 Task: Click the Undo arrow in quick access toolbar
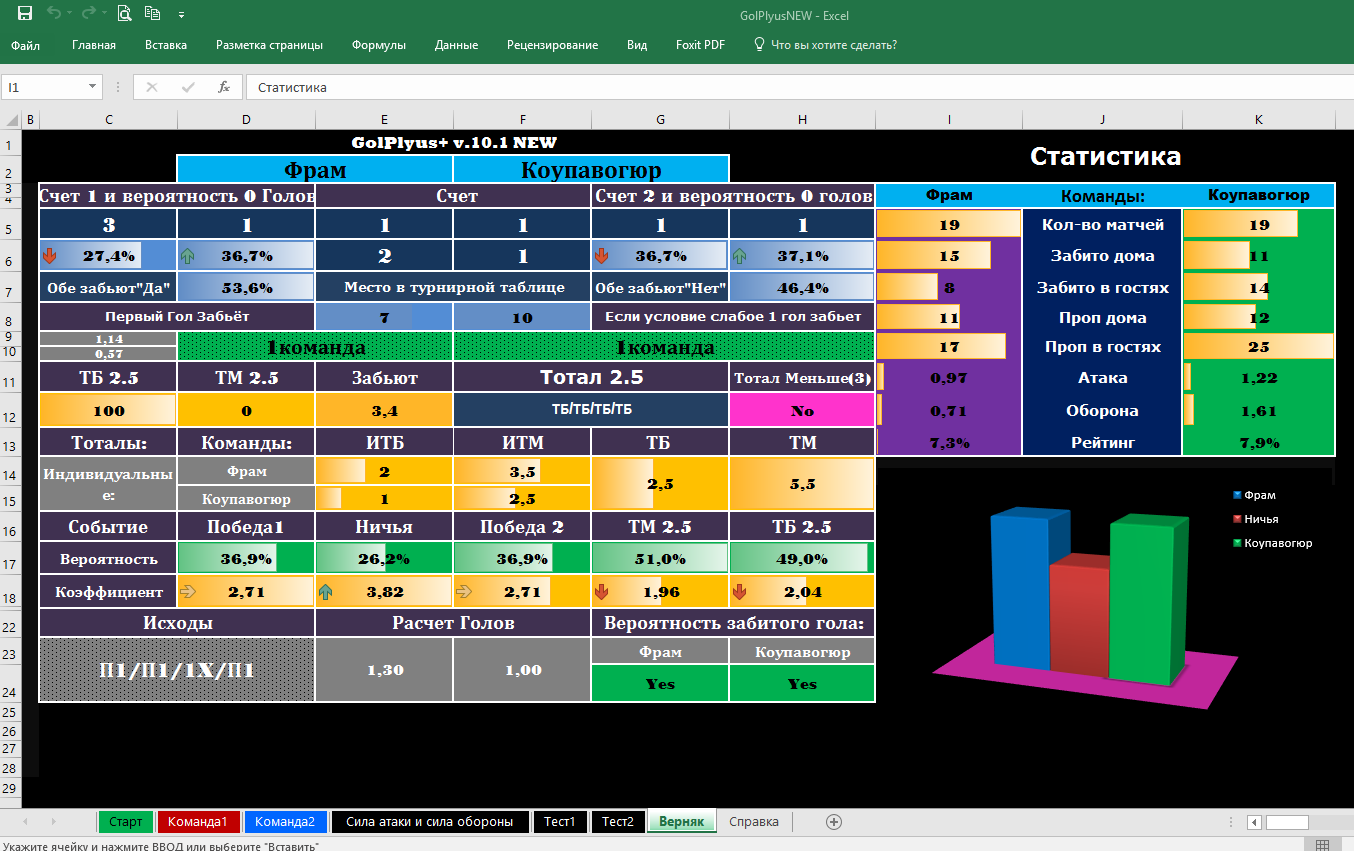click(53, 14)
